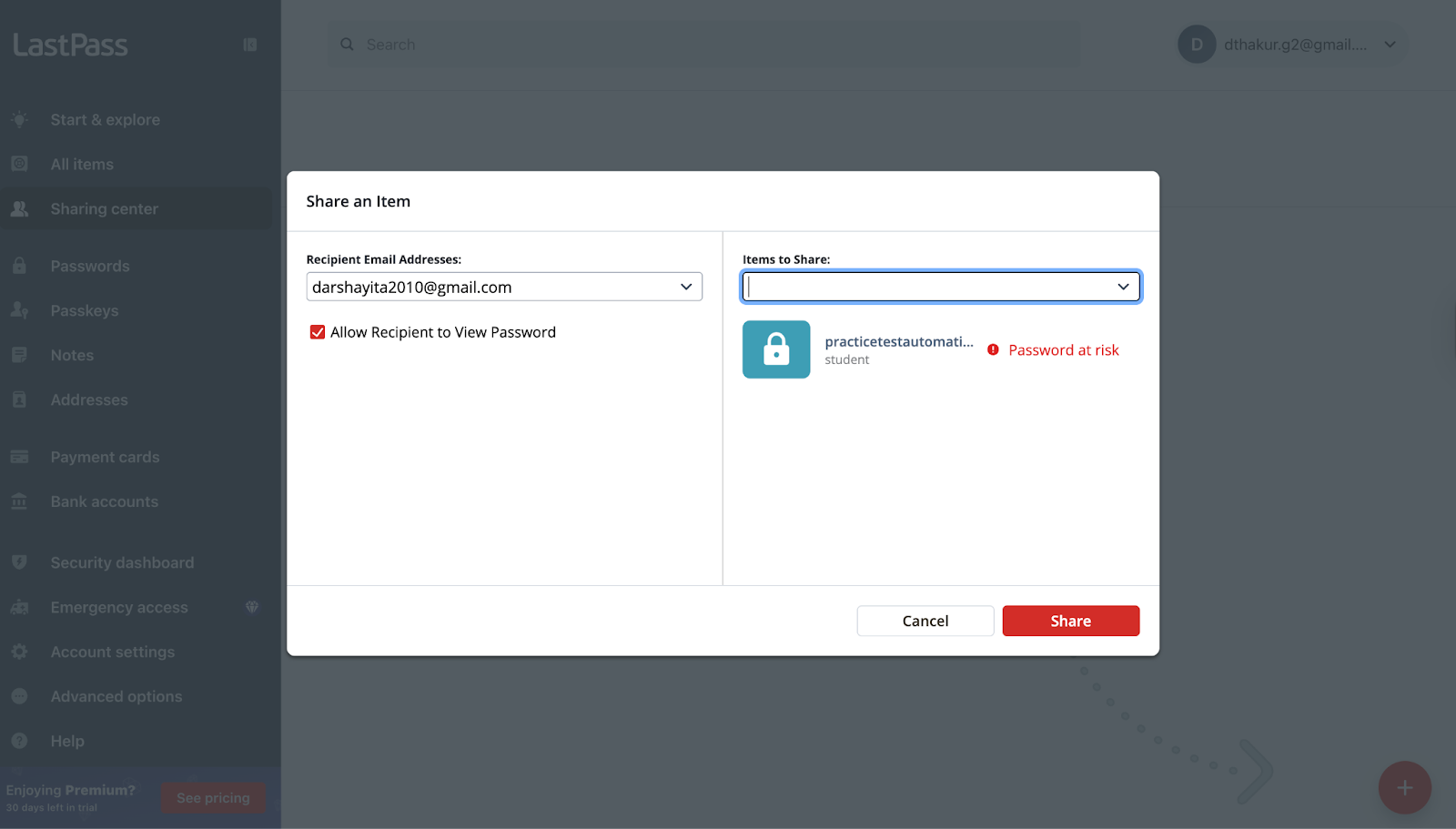Click the Passwords lock icon in sidebar

(19, 266)
